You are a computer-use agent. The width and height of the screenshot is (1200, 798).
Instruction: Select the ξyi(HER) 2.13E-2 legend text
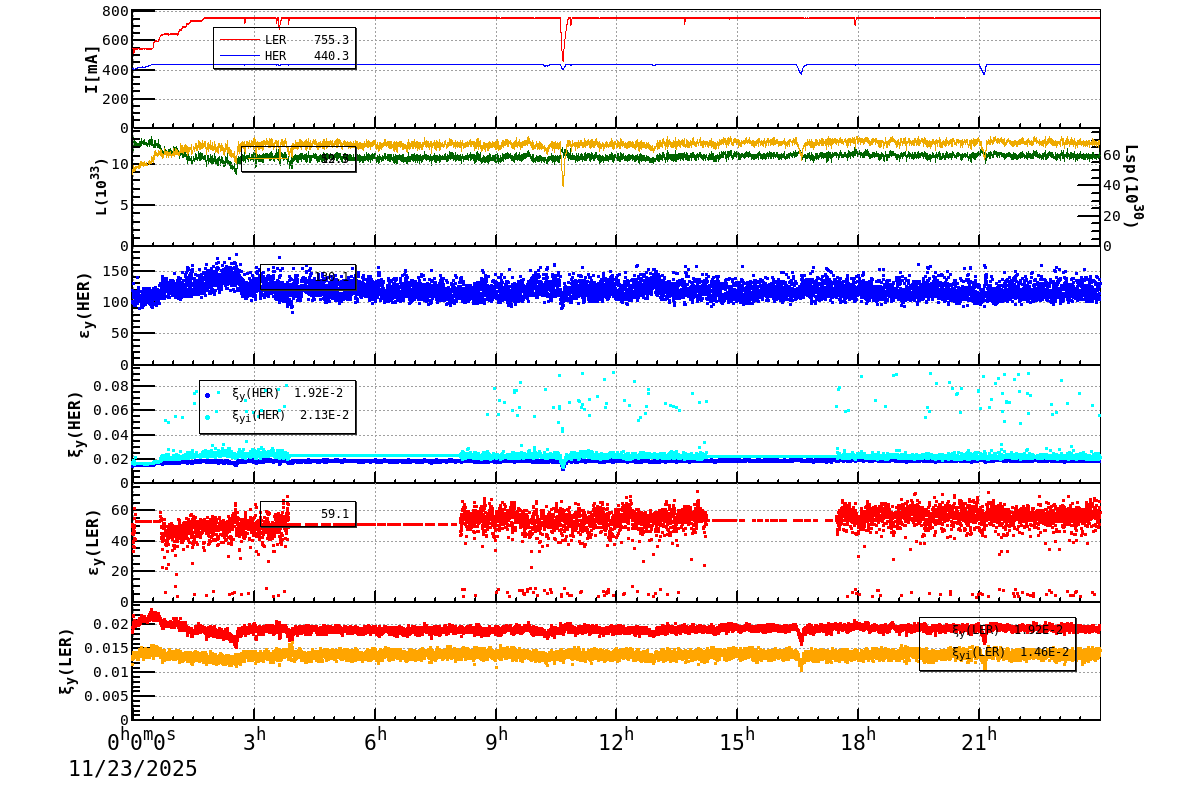coord(290,415)
